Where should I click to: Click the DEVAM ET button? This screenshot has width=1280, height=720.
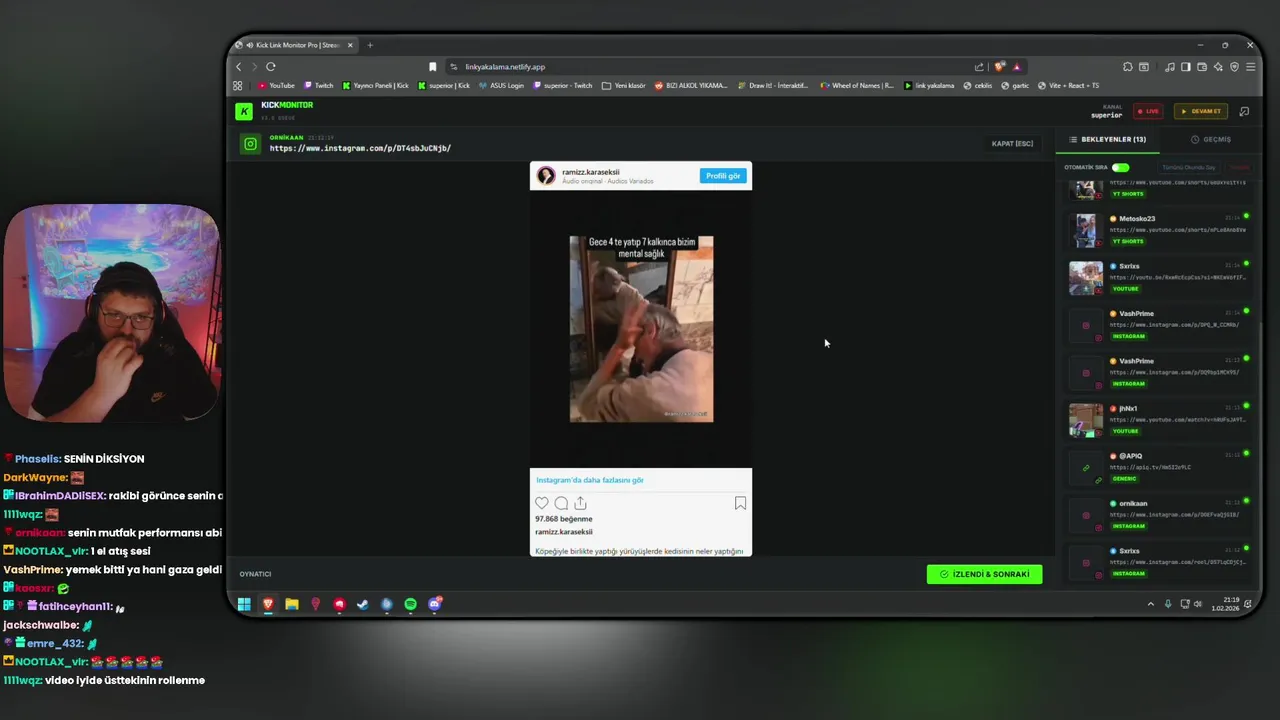[x=1201, y=111]
